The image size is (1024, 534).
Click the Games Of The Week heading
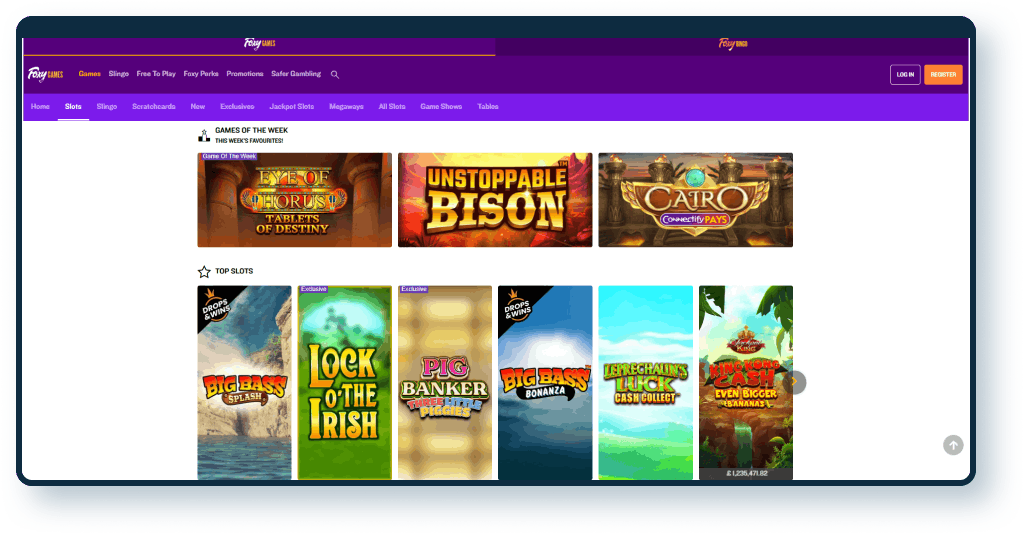(x=251, y=131)
